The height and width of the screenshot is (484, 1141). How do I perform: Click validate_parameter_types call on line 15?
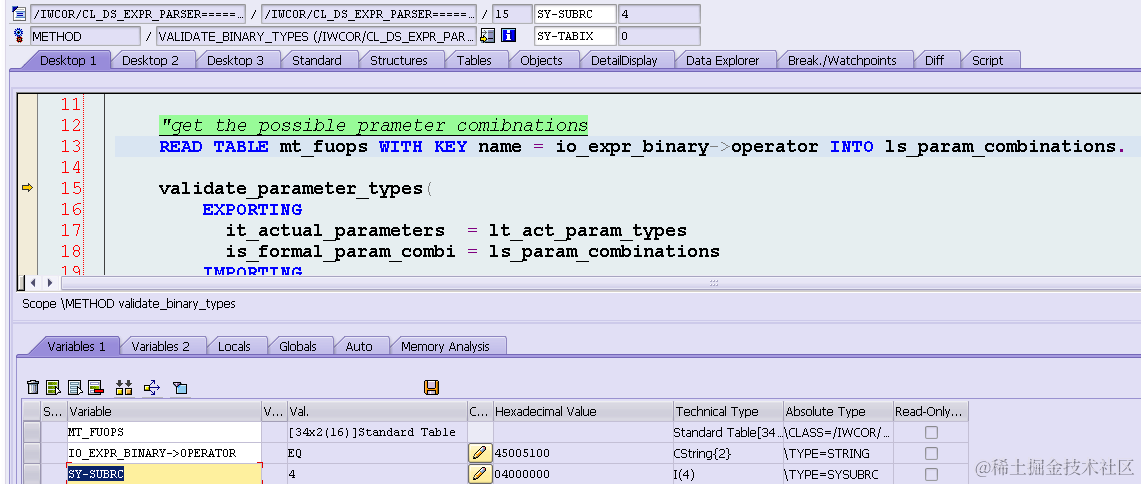click(x=291, y=189)
